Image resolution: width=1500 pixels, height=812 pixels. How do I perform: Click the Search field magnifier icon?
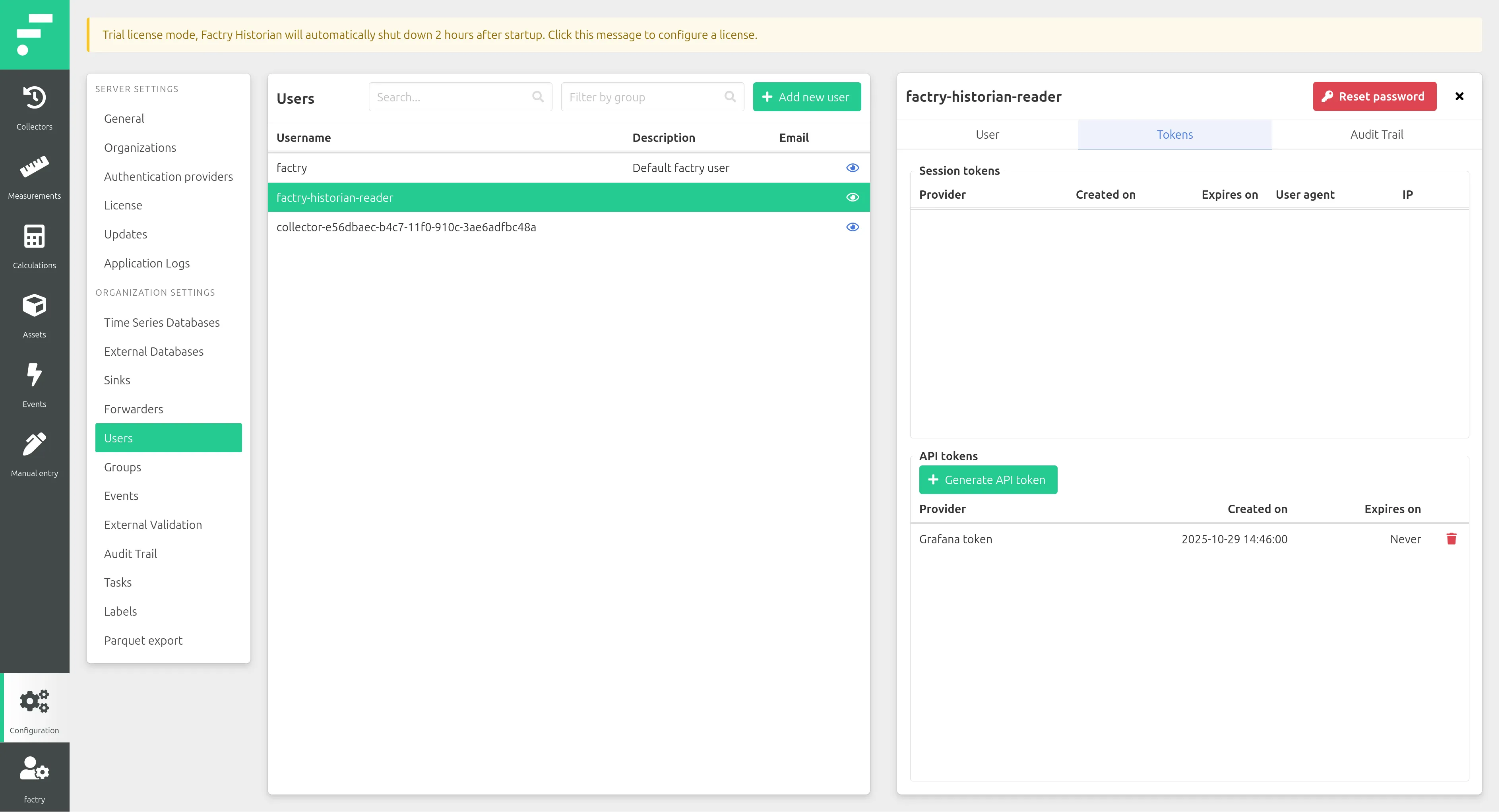pyautogui.click(x=537, y=97)
